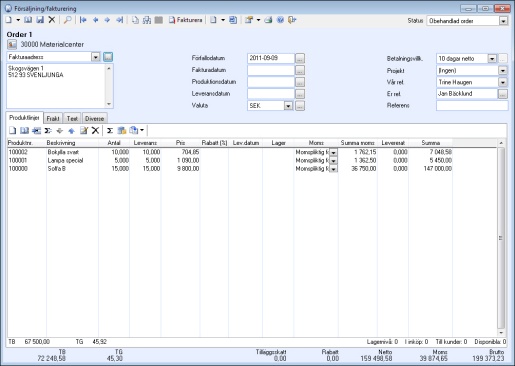Viewport: 515px width, 366px height.
Task: Click the price cell 9 800,00
Action: click(x=181, y=169)
